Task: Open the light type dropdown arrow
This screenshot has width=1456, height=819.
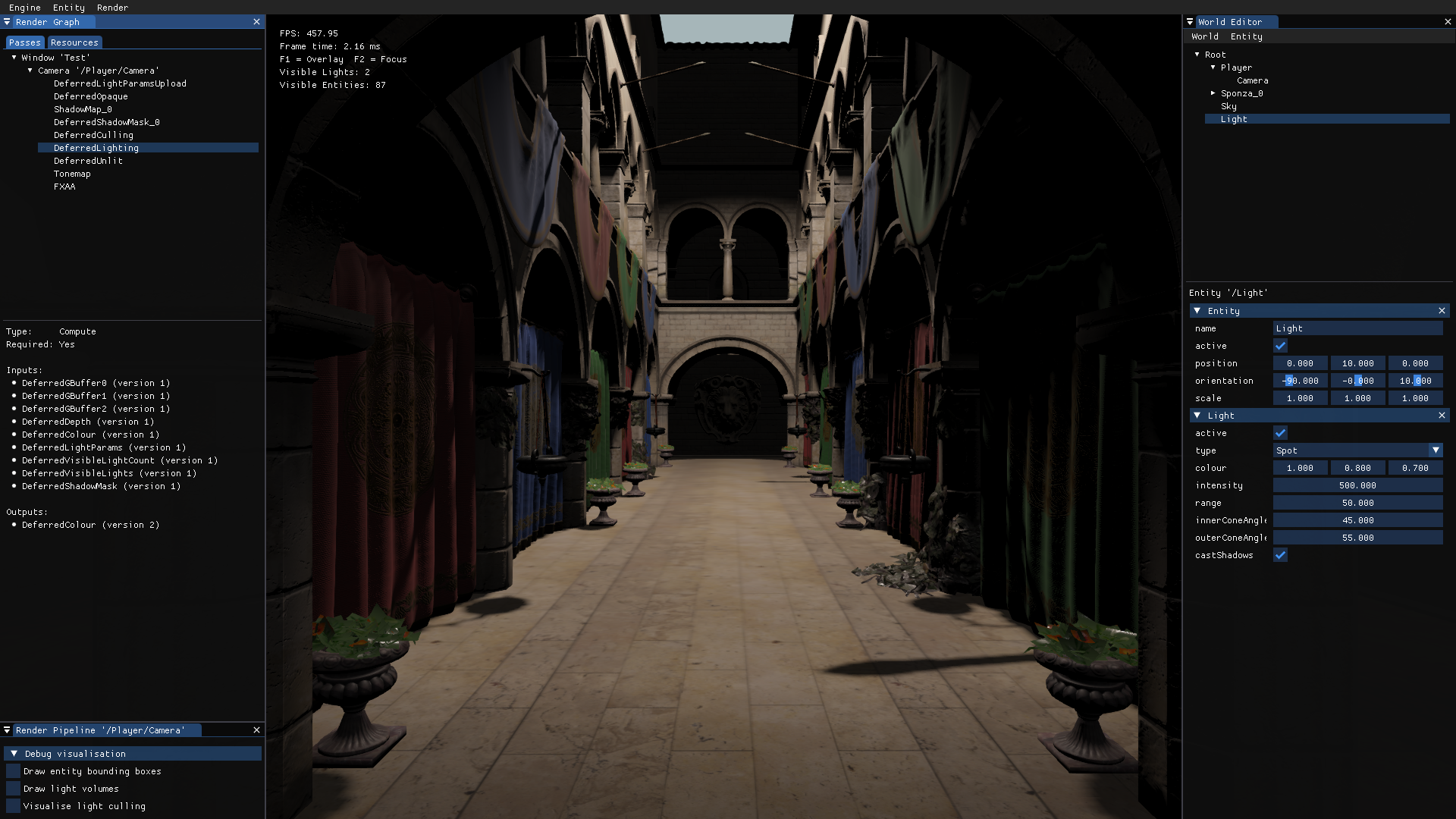Action: click(1436, 450)
